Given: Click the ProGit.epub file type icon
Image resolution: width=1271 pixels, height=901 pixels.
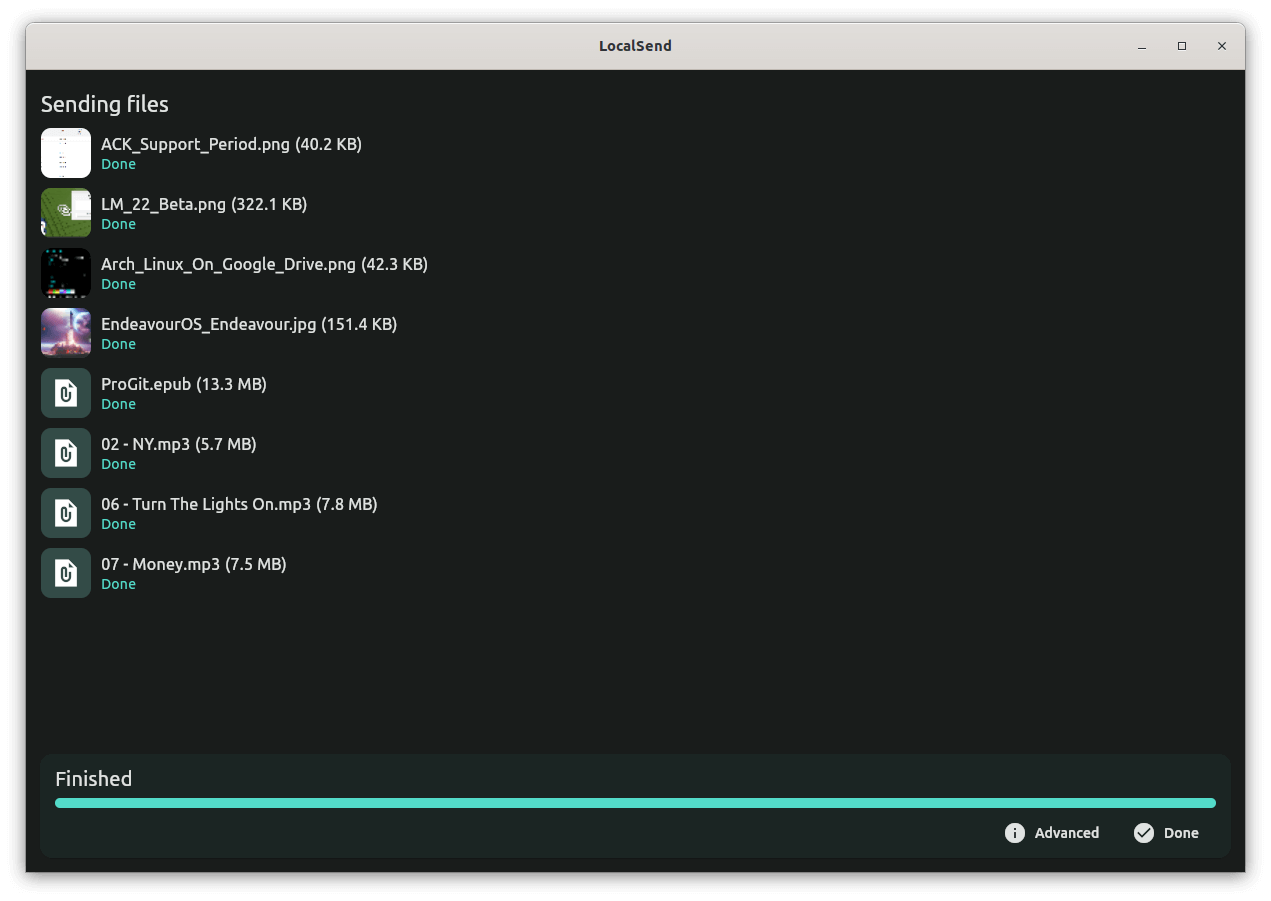Looking at the screenshot, I should 65,392.
